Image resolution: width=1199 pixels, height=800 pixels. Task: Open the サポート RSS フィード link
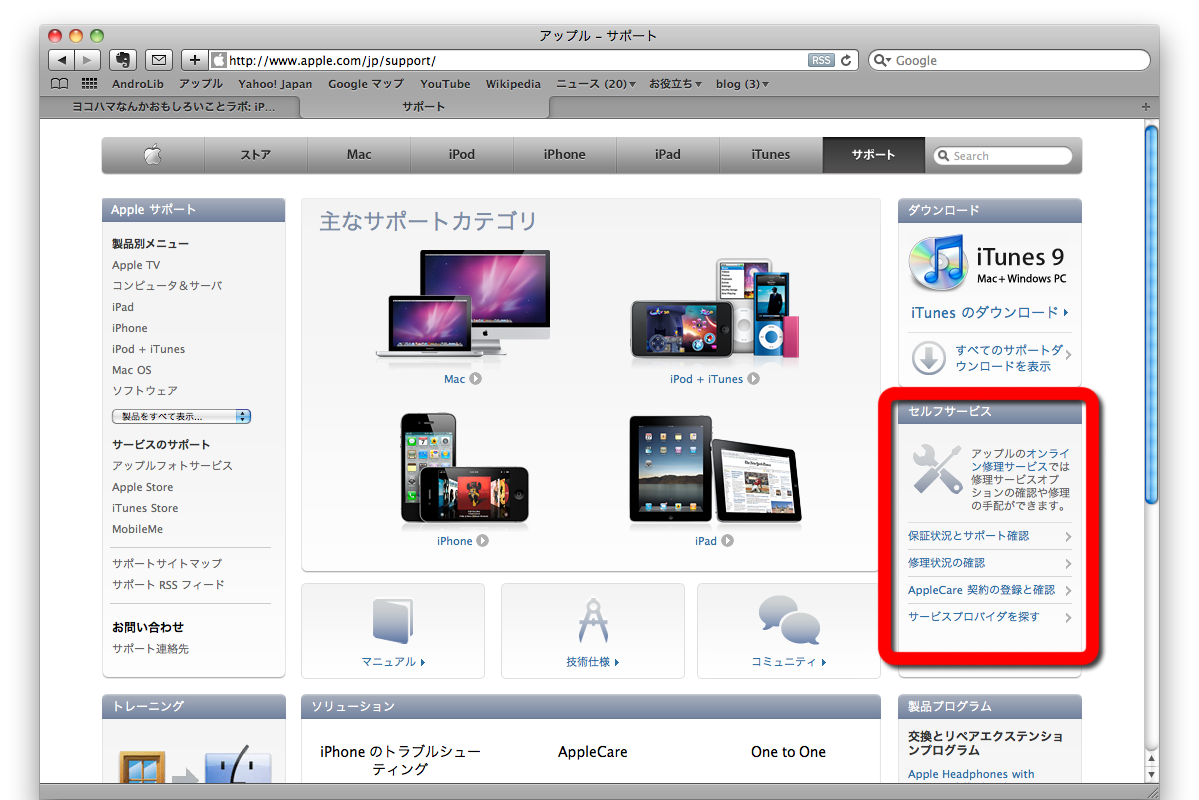pos(168,585)
